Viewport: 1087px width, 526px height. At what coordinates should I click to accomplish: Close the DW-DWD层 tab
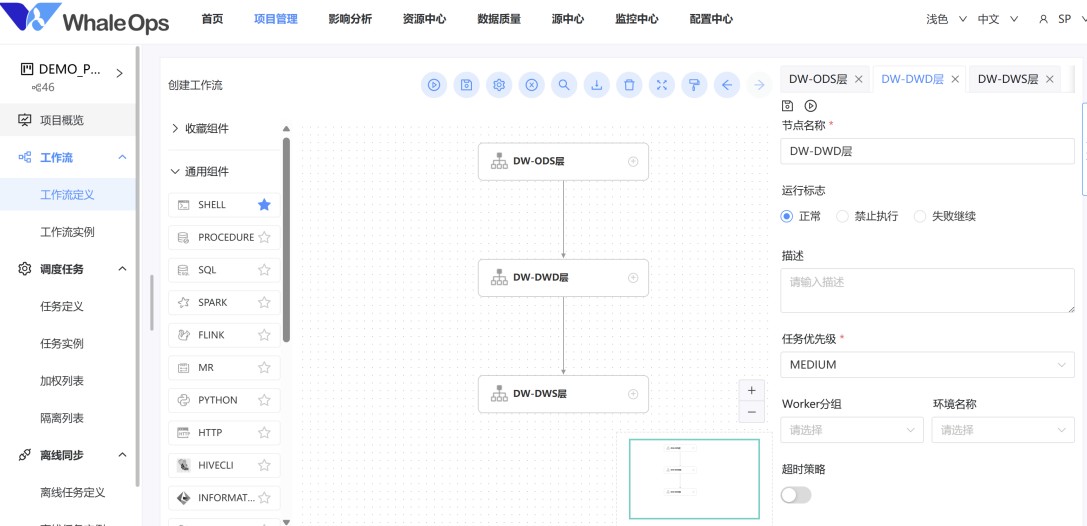[x=955, y=79]
